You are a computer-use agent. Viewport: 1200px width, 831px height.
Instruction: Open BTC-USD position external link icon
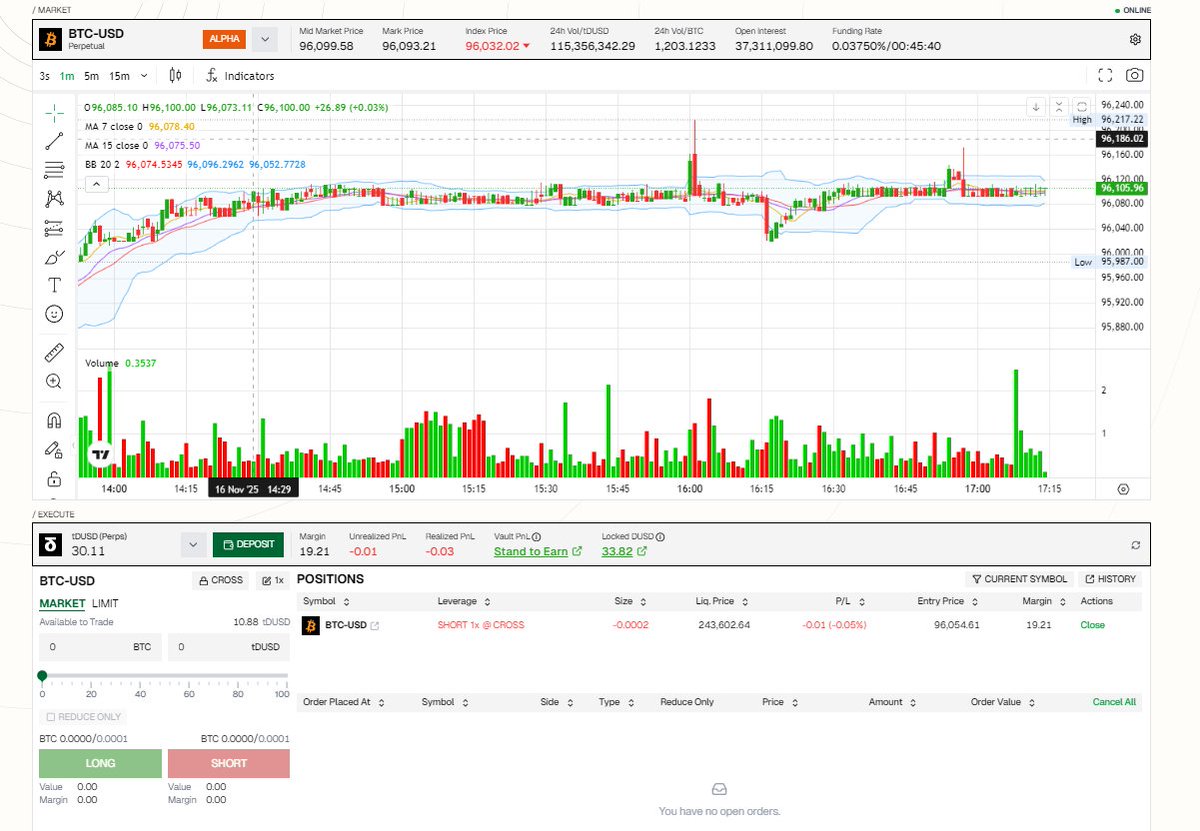375,626
